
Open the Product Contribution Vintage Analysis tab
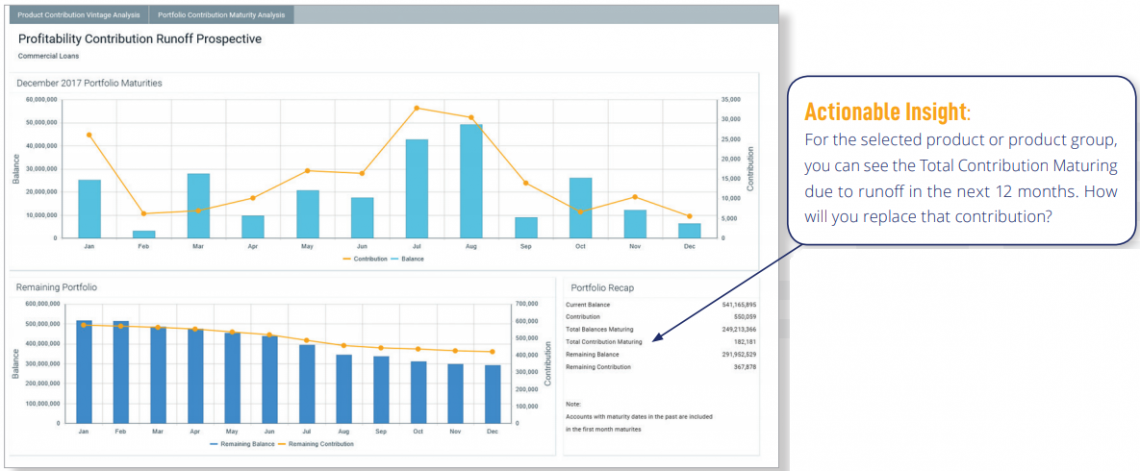point(79,15)
